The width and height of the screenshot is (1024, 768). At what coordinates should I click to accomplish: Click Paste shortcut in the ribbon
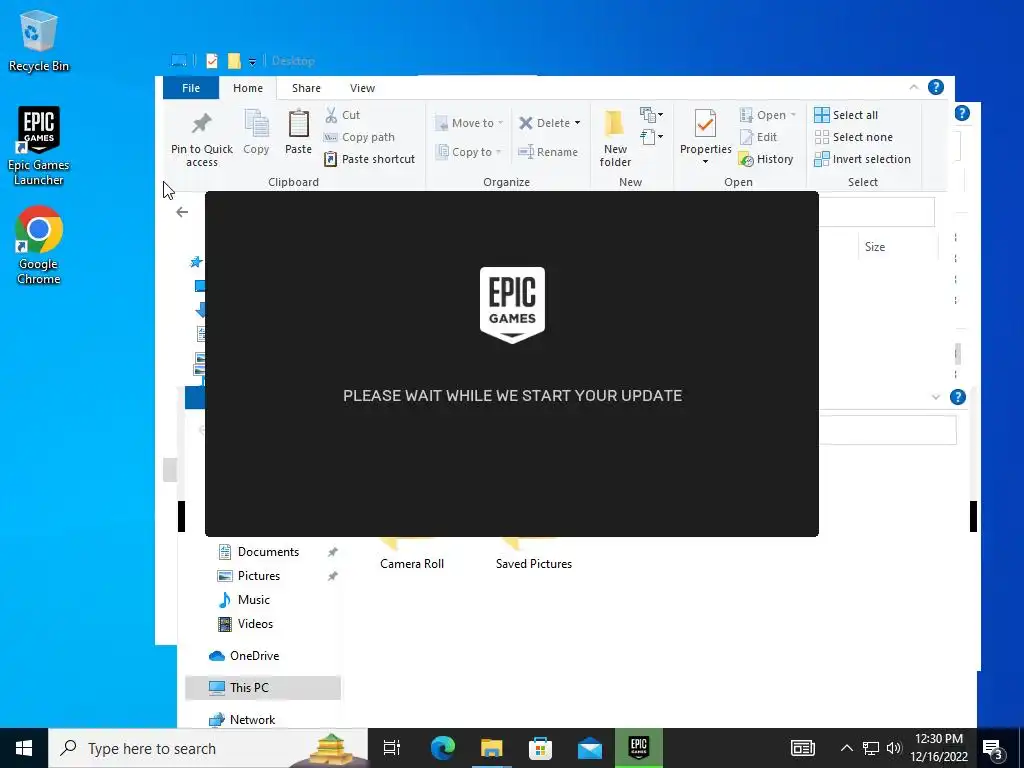370,159
